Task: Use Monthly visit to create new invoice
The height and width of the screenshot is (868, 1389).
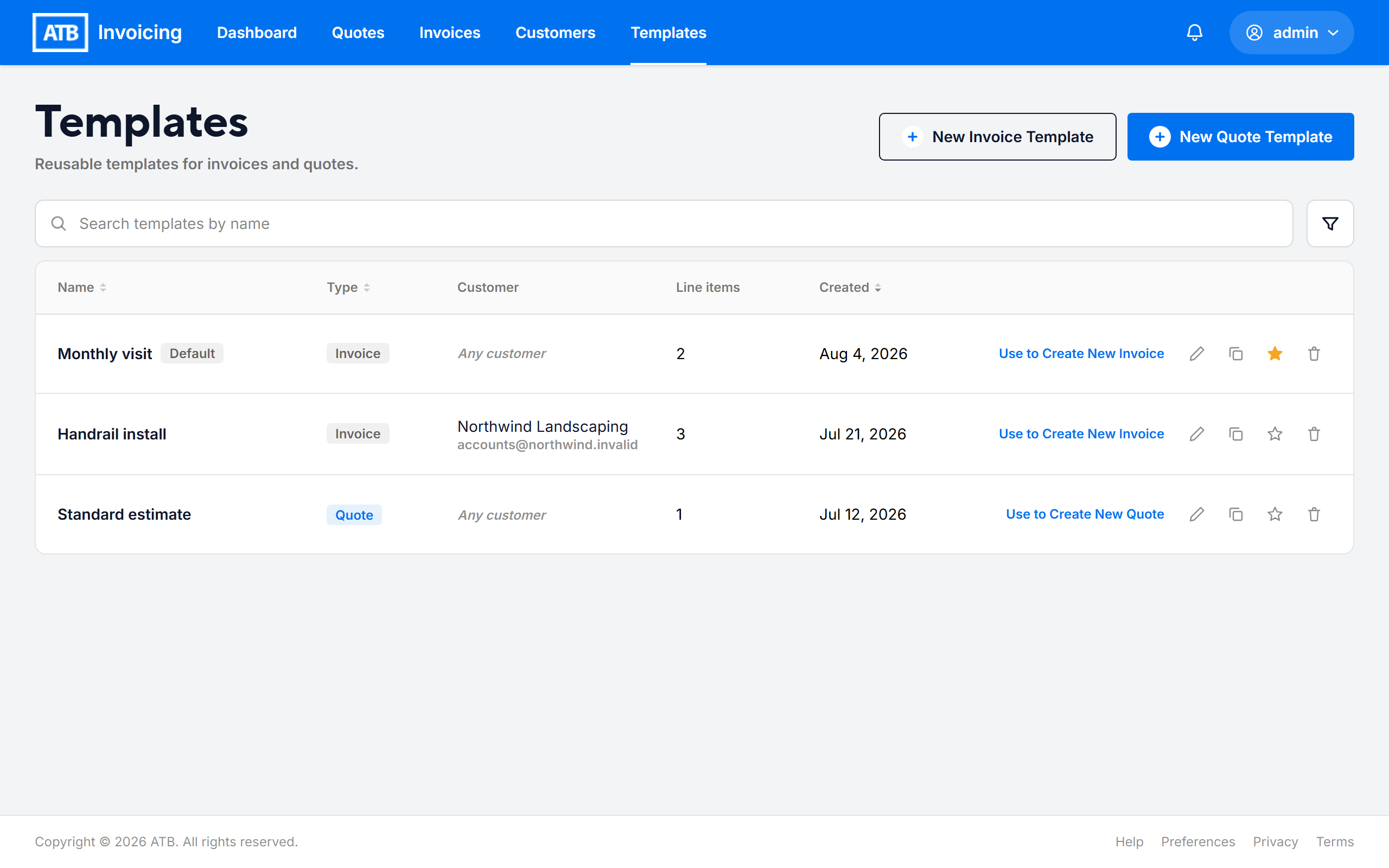Action: [x=1081, y=354]
